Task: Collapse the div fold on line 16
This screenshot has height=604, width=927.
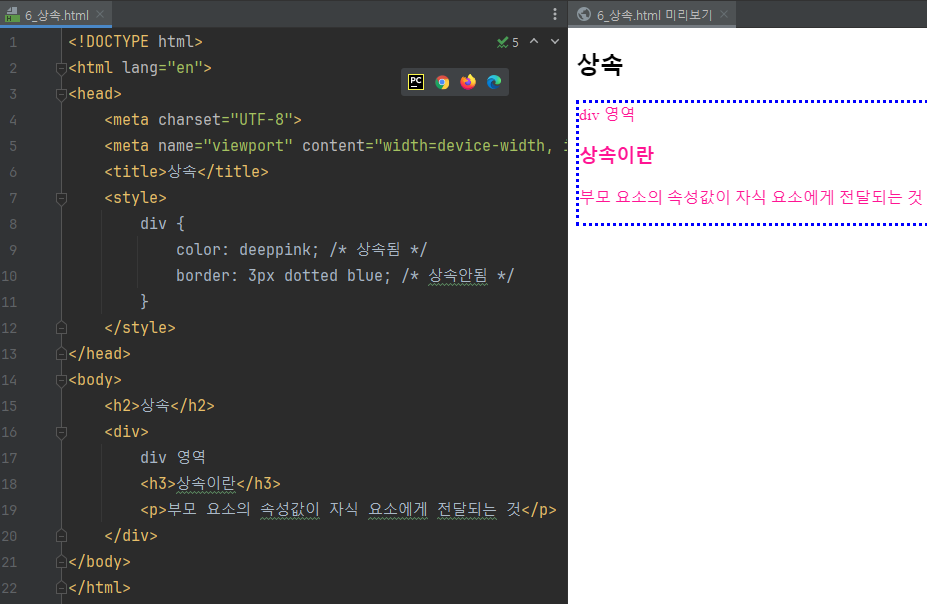Action: tap(61, 432)
